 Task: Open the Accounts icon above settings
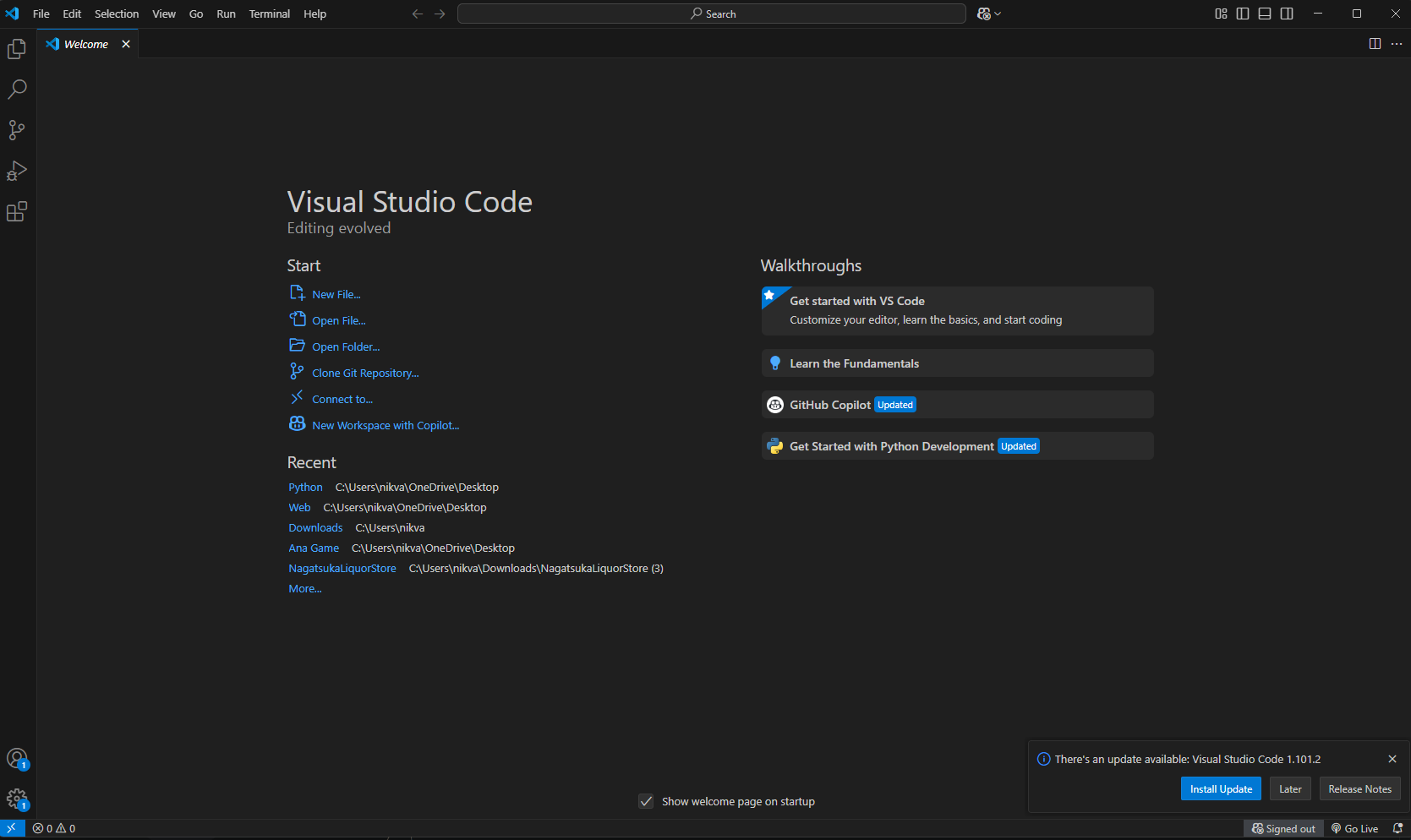tap(17, 758)
